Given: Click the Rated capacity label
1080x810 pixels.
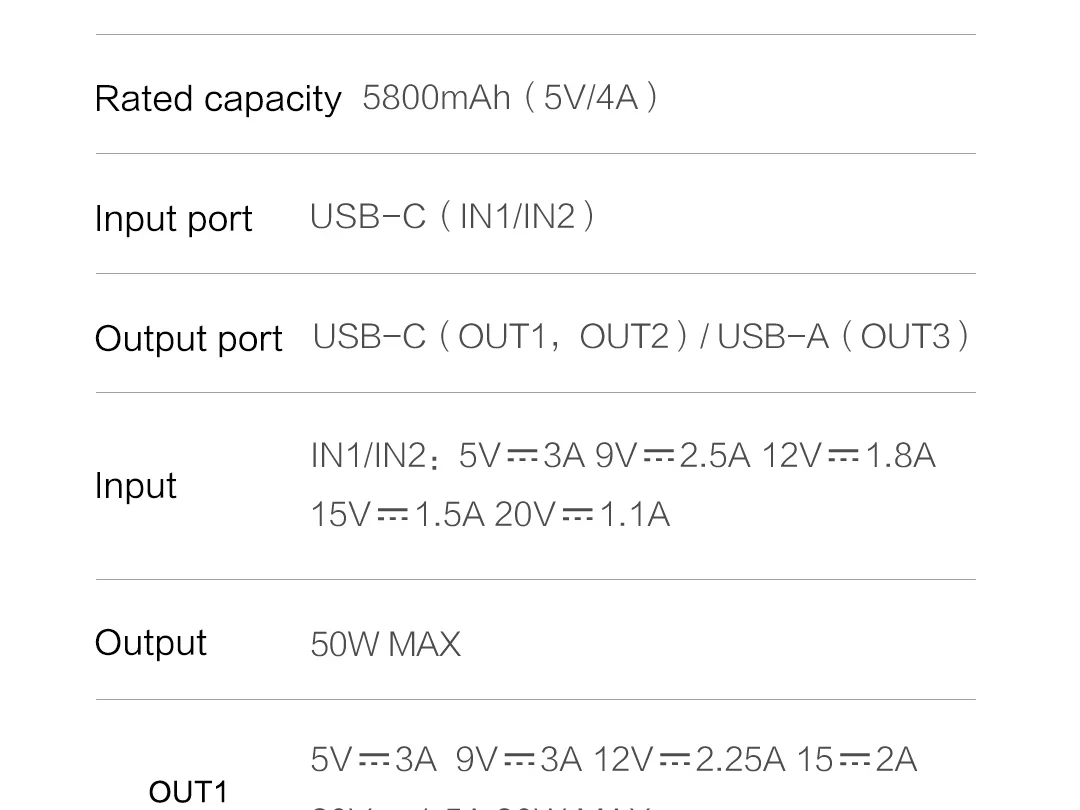Looking at the screenshot, I should click(x=218, y=99).
